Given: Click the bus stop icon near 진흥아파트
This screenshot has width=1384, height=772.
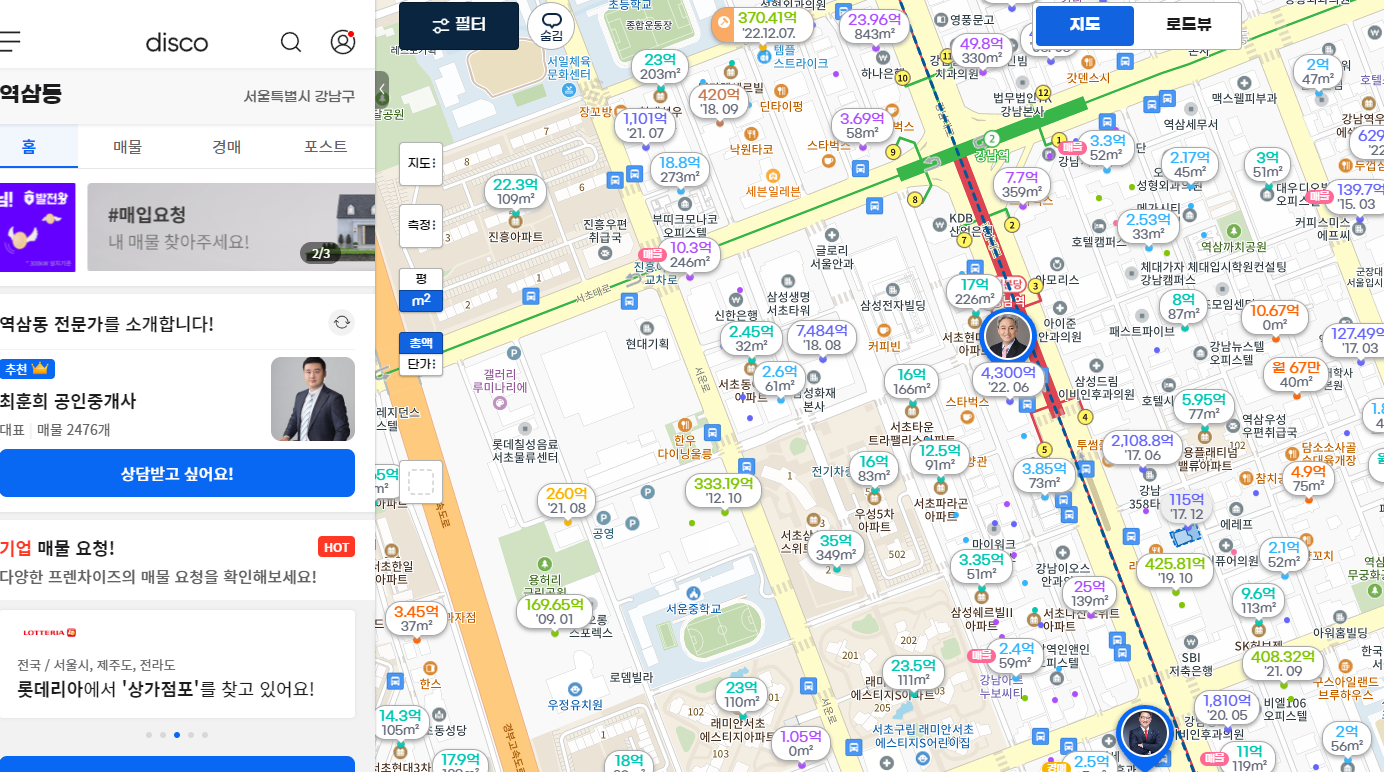Looking at the screenshot, I should (531, 297).
